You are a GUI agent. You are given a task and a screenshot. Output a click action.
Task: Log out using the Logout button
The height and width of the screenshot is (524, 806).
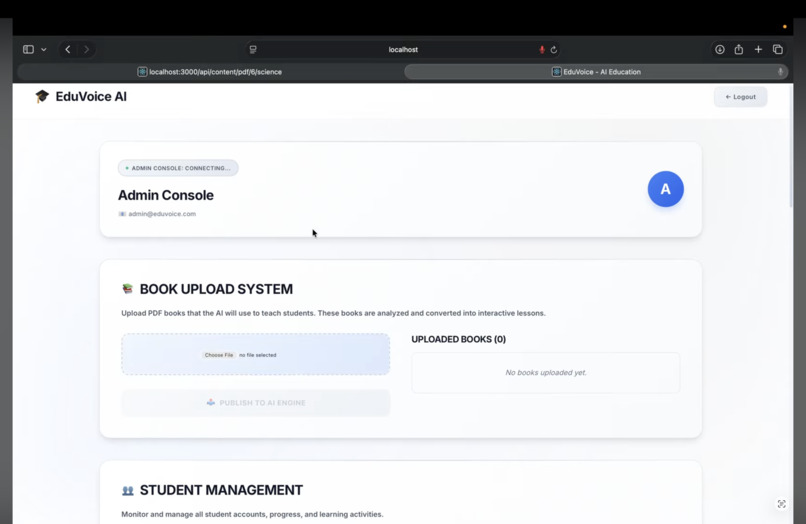pyautogui.click(x=740, y=97)
